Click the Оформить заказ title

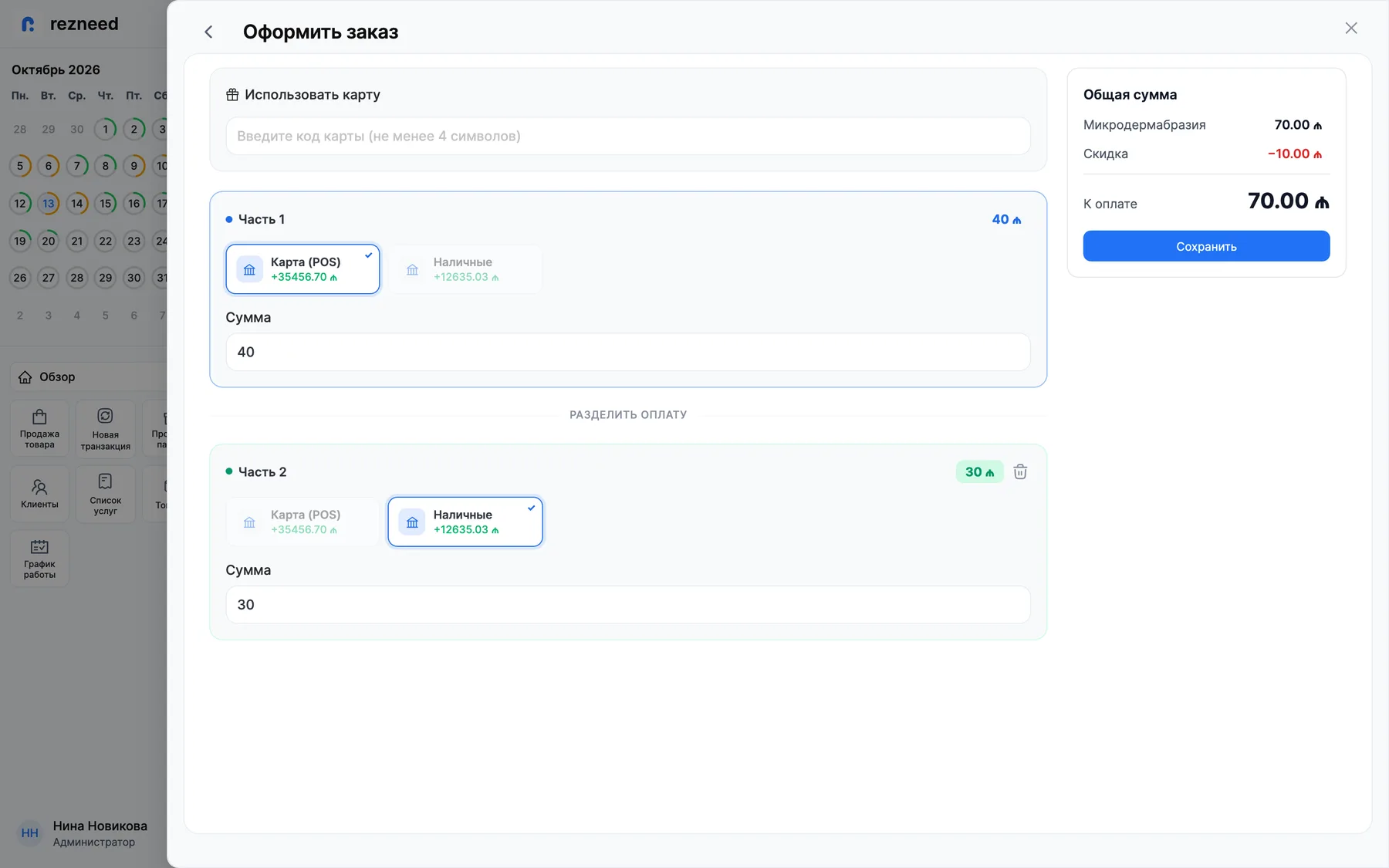point(321,32)
